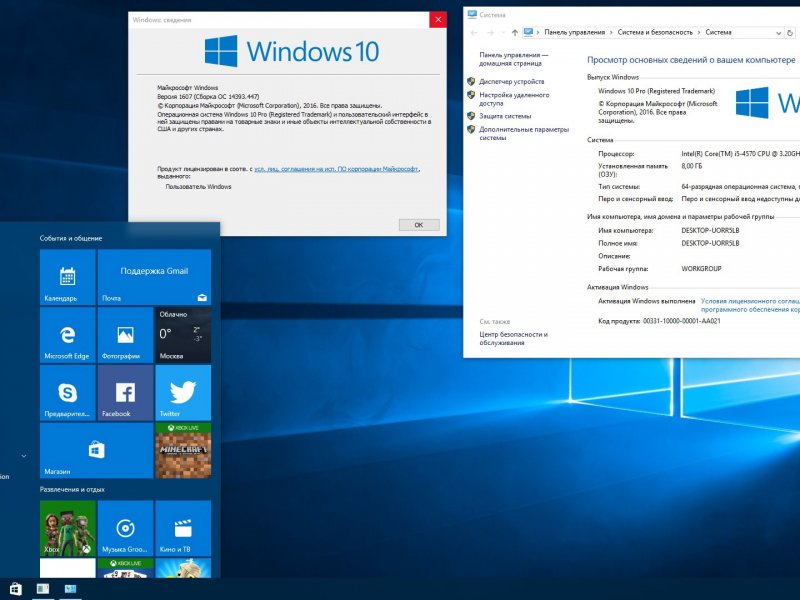Screen dimensions: 800x600
Task: Expand the chevron in Start menu left column
Action: click(23, 456)
